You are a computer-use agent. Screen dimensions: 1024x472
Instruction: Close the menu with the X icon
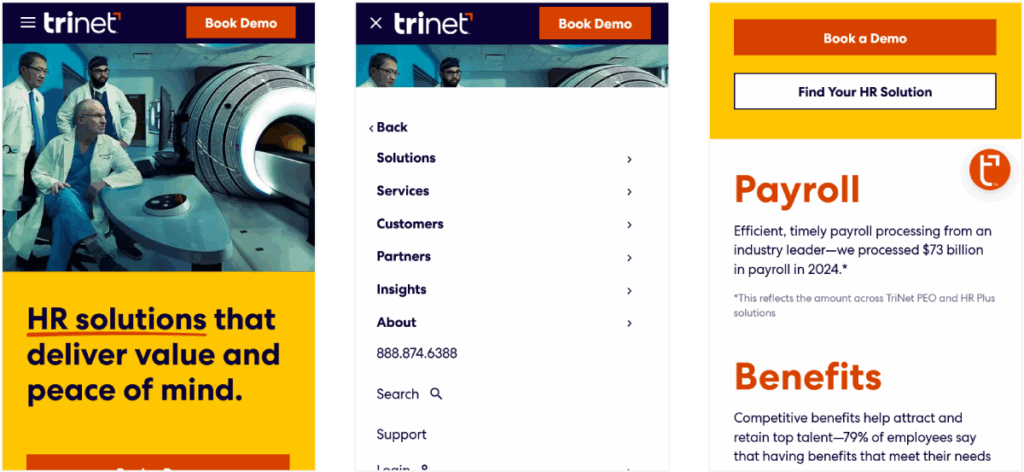click(x=376, y=24)
